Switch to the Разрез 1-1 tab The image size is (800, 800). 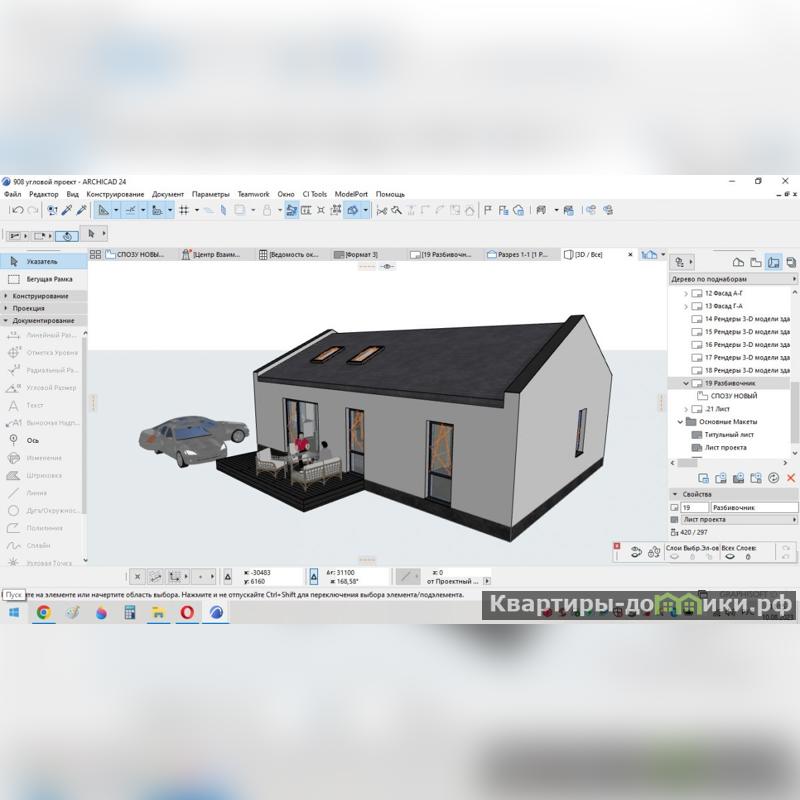coord(520,255)
